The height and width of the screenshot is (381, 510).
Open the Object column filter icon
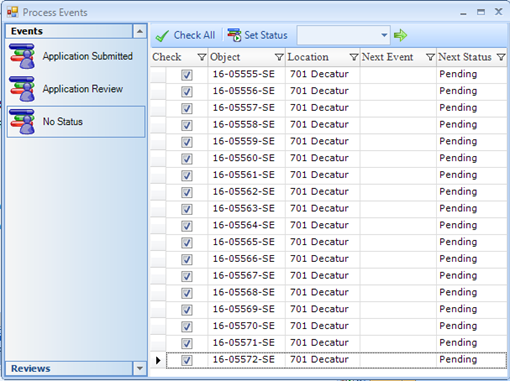279,57
